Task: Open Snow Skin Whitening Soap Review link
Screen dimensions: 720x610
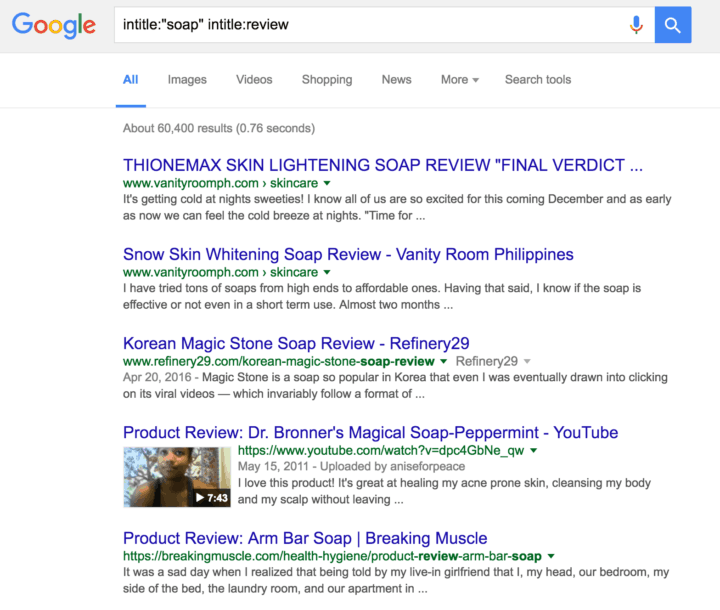Action: coord(348,254)
